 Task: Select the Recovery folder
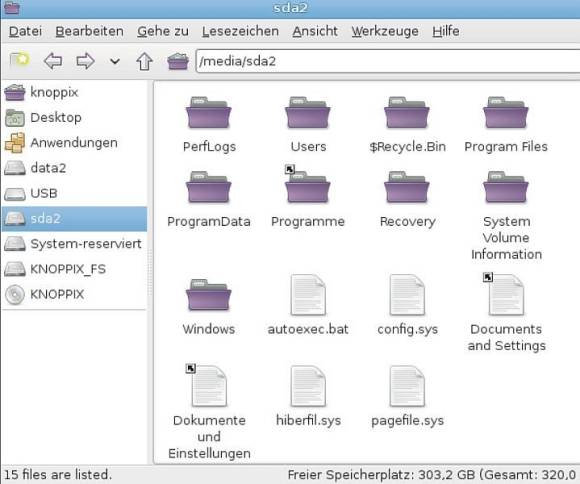coord(407,199)
